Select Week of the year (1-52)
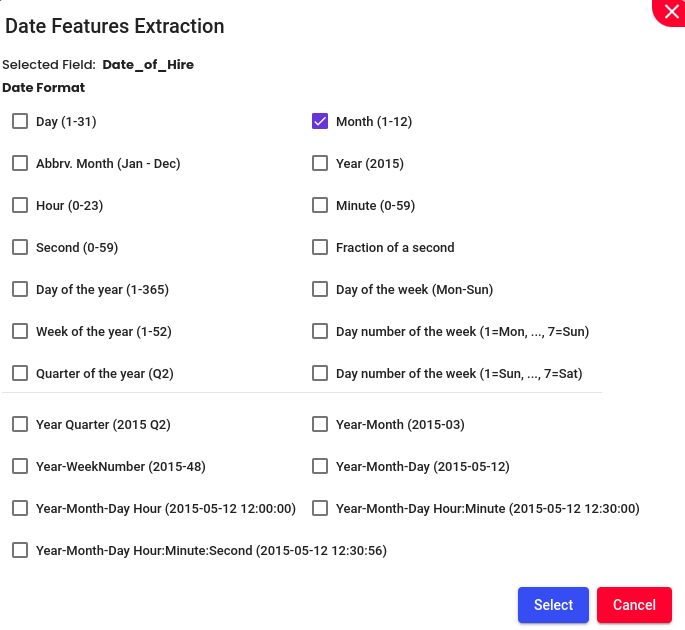Screen dimensions: 685x630 pos(20,331)
